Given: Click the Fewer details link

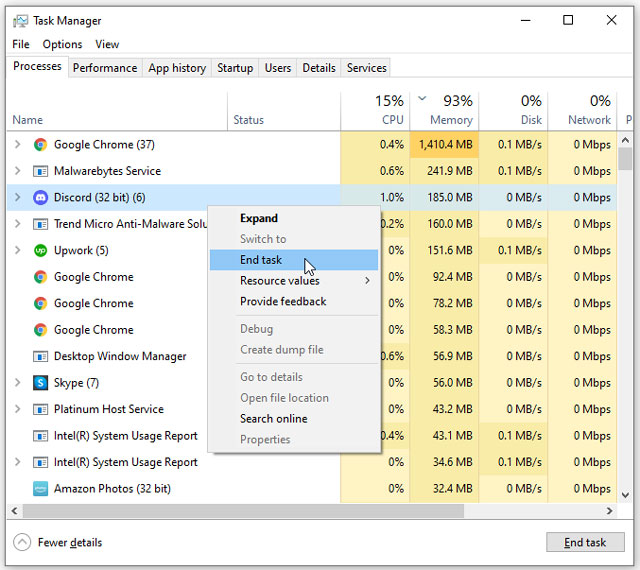Looking at the screenshot, I should click(70, 543).
